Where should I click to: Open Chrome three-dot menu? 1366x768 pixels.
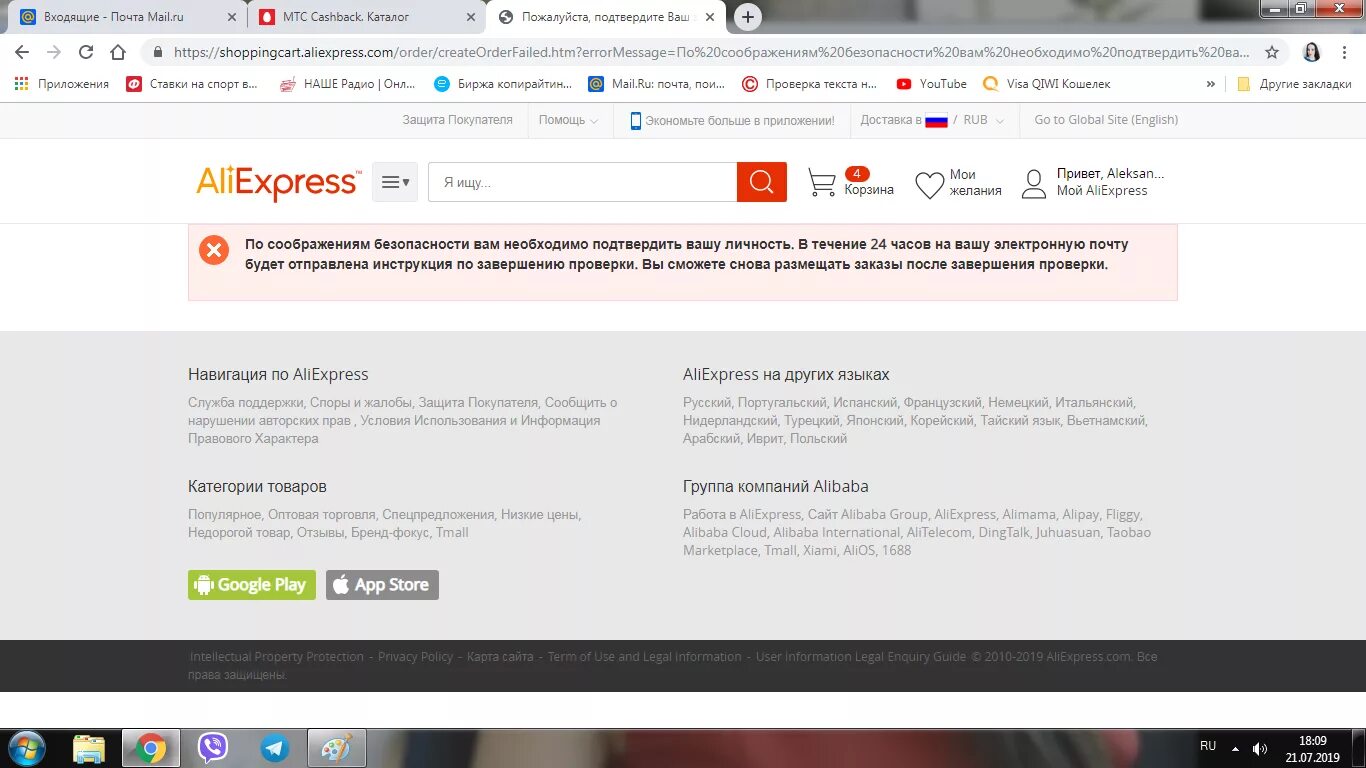1345,52
